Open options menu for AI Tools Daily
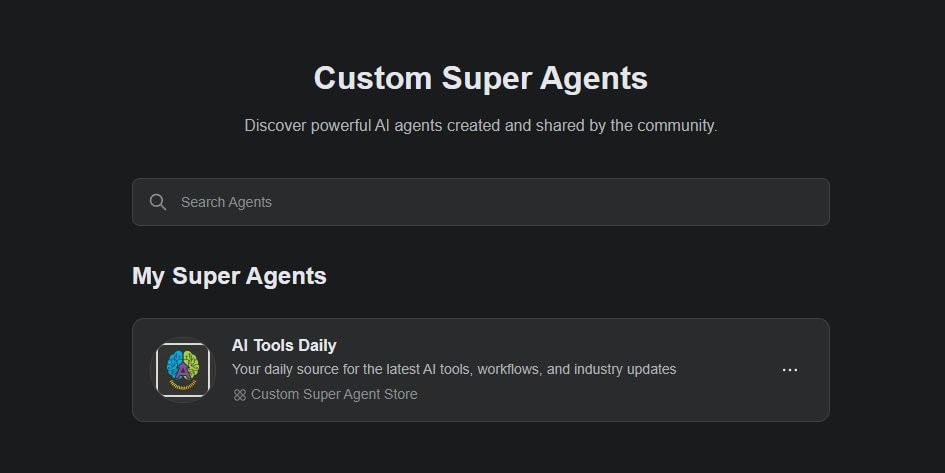The height and width of the screenshot is (473, 945). [790, 370]
